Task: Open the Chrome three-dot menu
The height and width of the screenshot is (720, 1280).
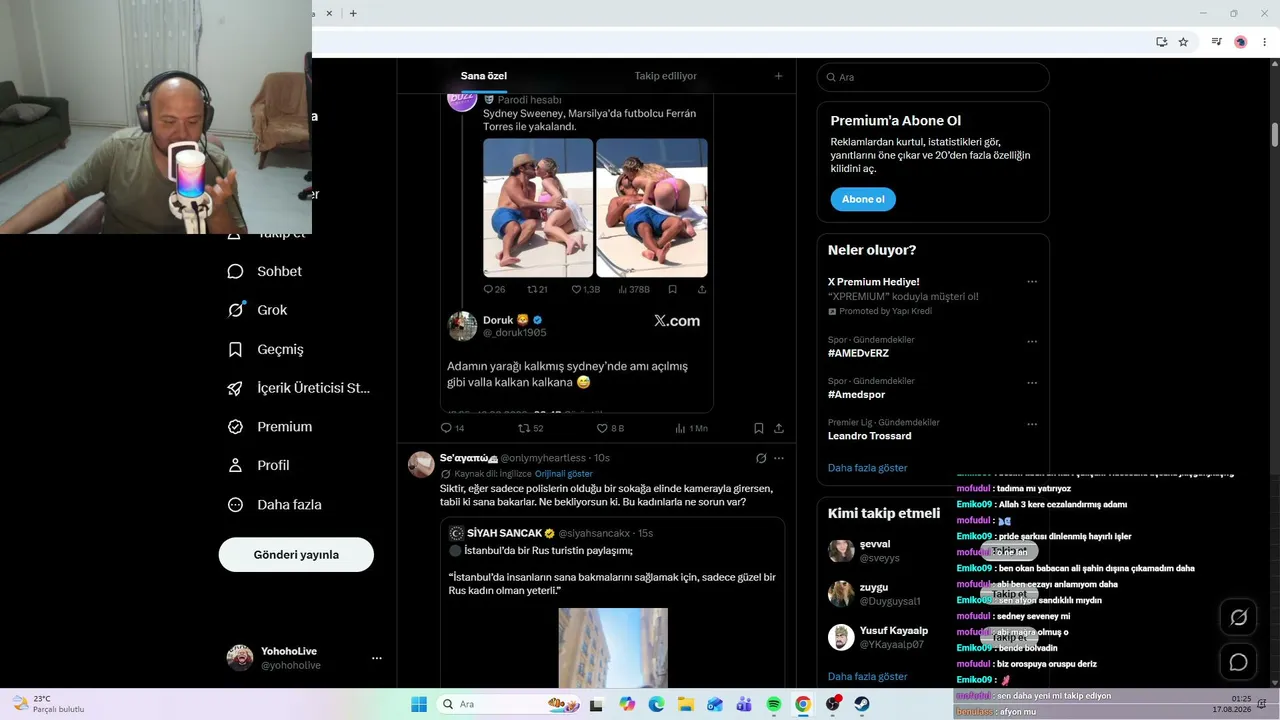Action: point(1265,42)
